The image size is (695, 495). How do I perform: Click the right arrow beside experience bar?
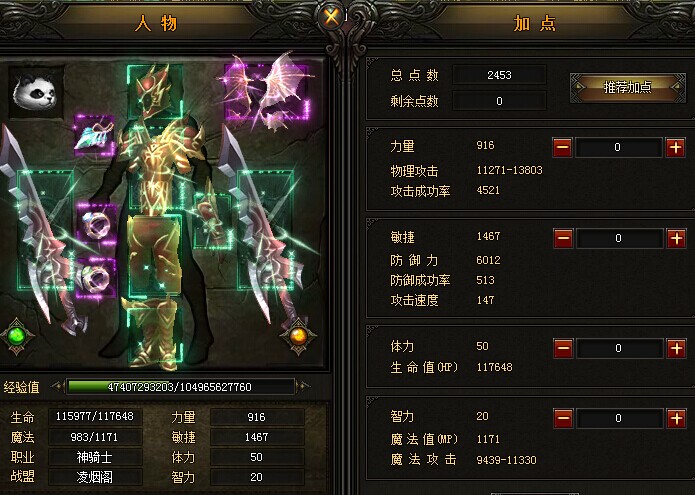(x=303, y=386)
